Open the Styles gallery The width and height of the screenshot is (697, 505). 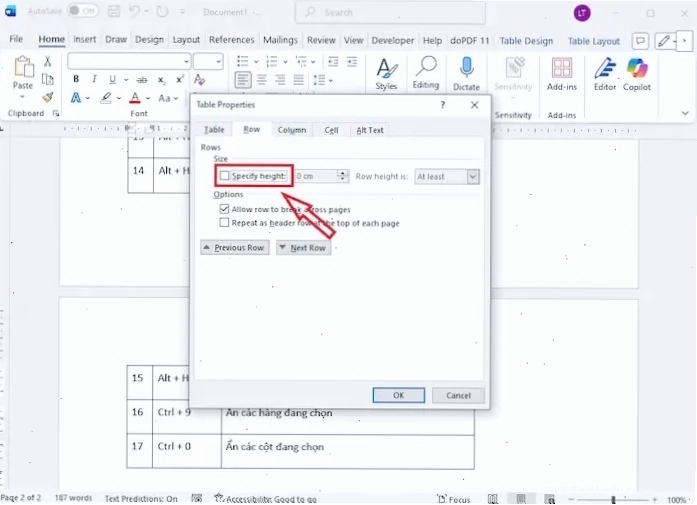click(x=386, y=74)
